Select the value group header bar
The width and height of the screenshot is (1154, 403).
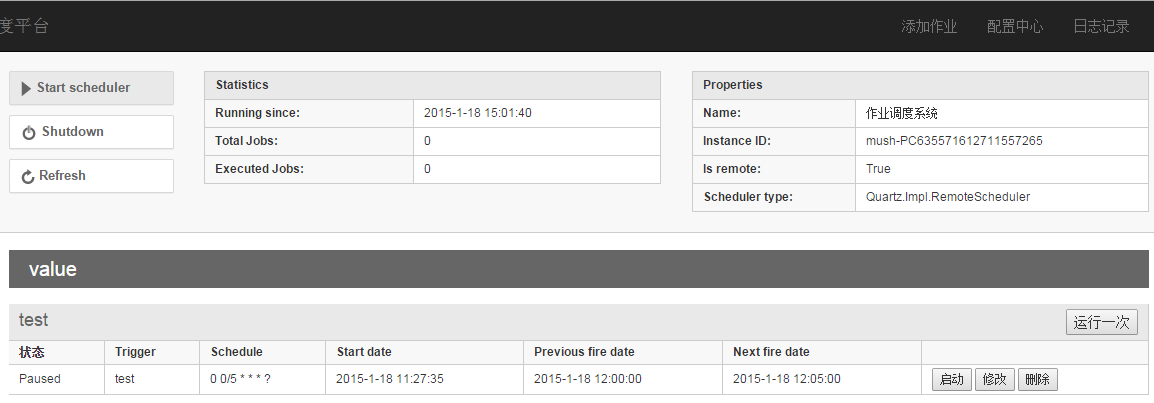point(578,269)
